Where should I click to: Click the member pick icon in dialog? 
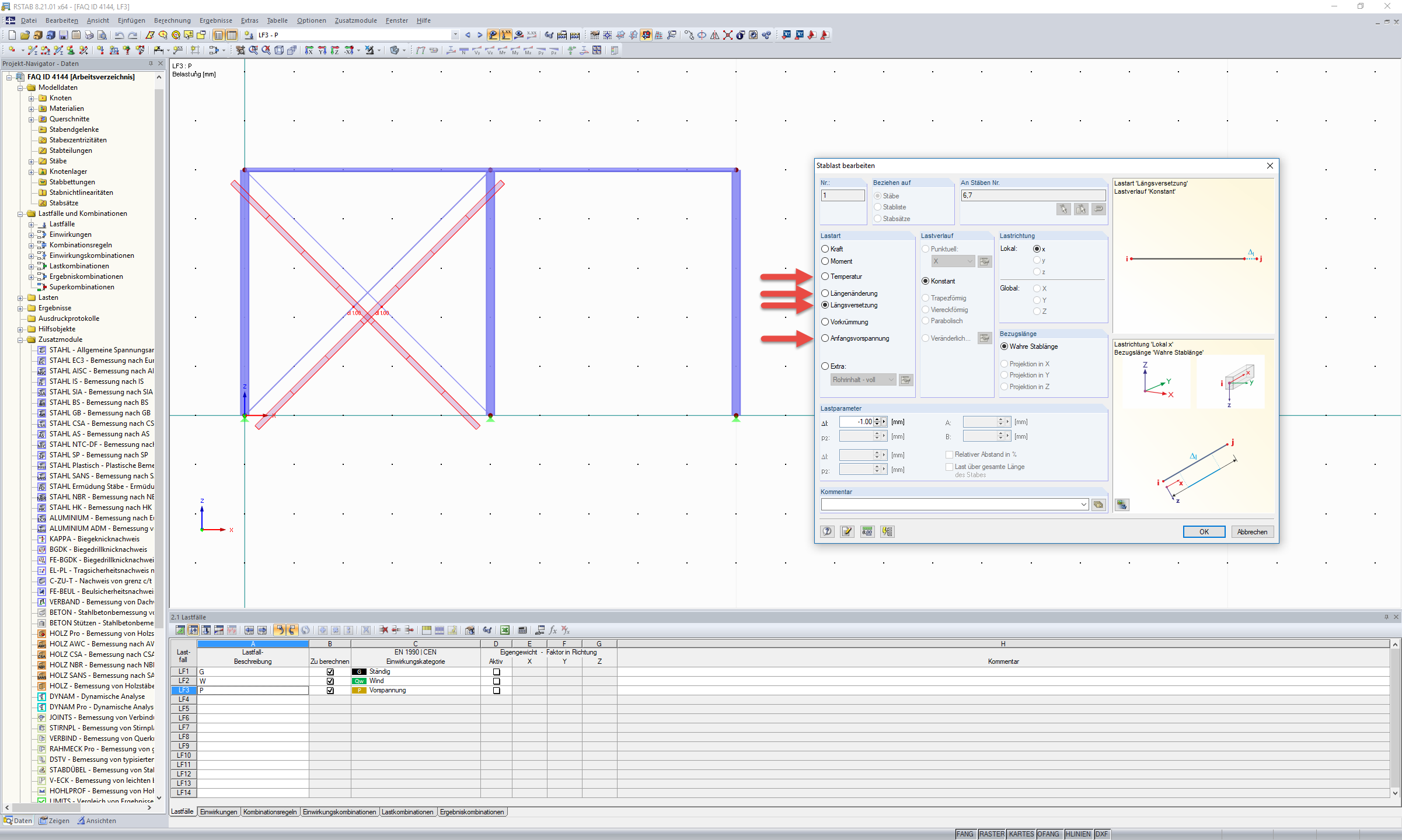click(x=1063, y=209)
